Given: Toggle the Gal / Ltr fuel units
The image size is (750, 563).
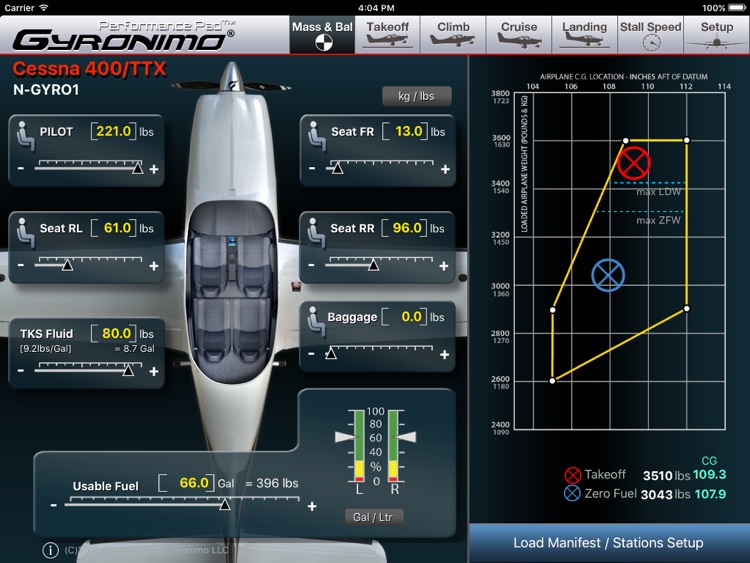Looking at the screenshot, I should click(x=373, y=517).
